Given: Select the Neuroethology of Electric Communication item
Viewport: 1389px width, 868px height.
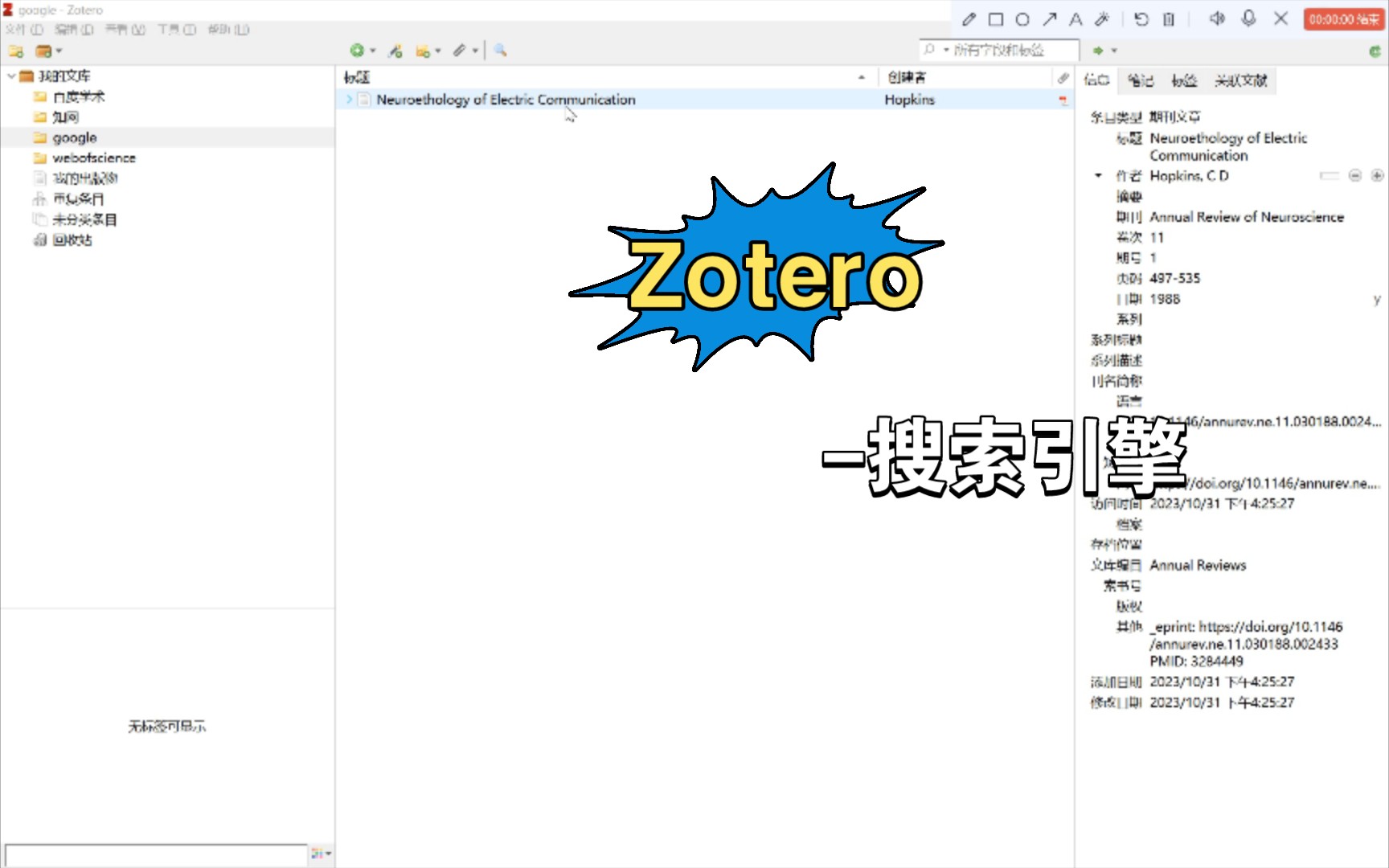Looking at the screenshot, I should (506, 100).
